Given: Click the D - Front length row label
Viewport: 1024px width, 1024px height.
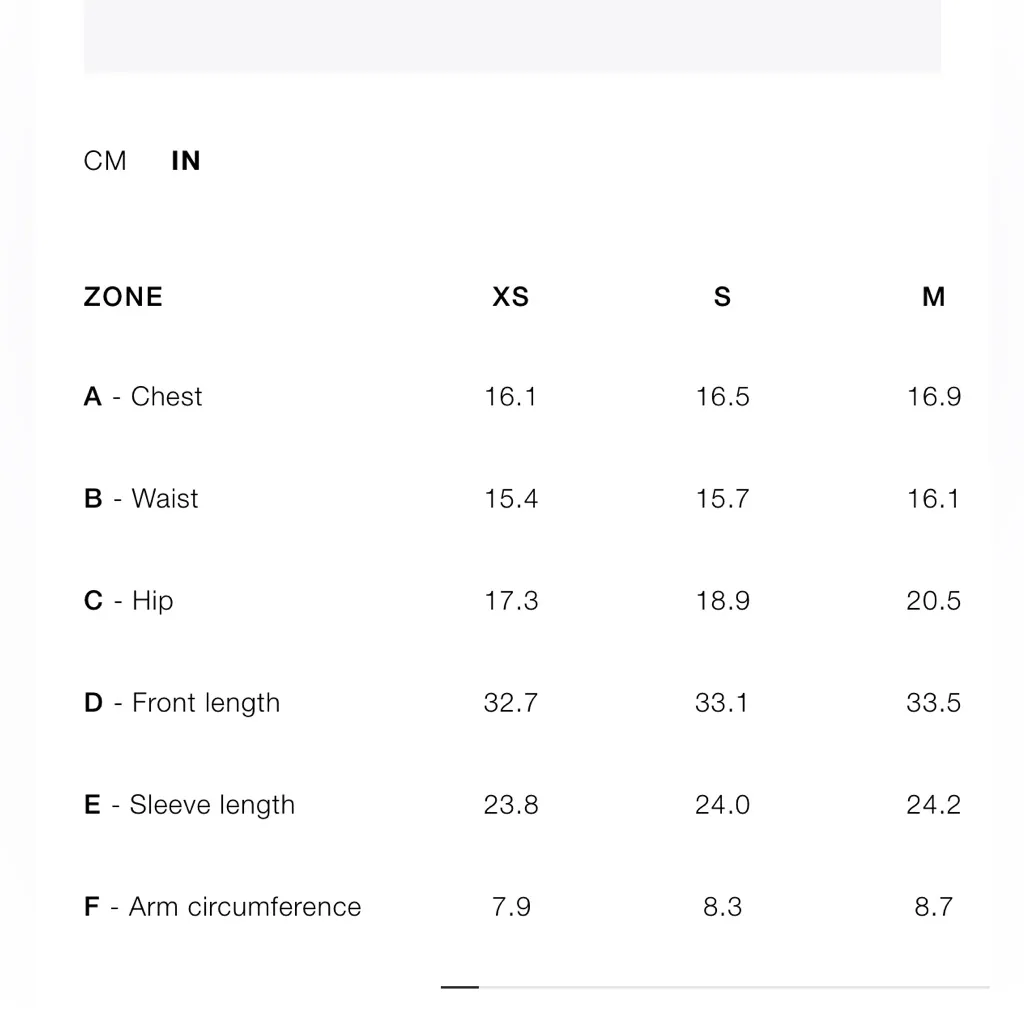Looking at the screenshot, I should pyautogui.click(x=182, y=703).
